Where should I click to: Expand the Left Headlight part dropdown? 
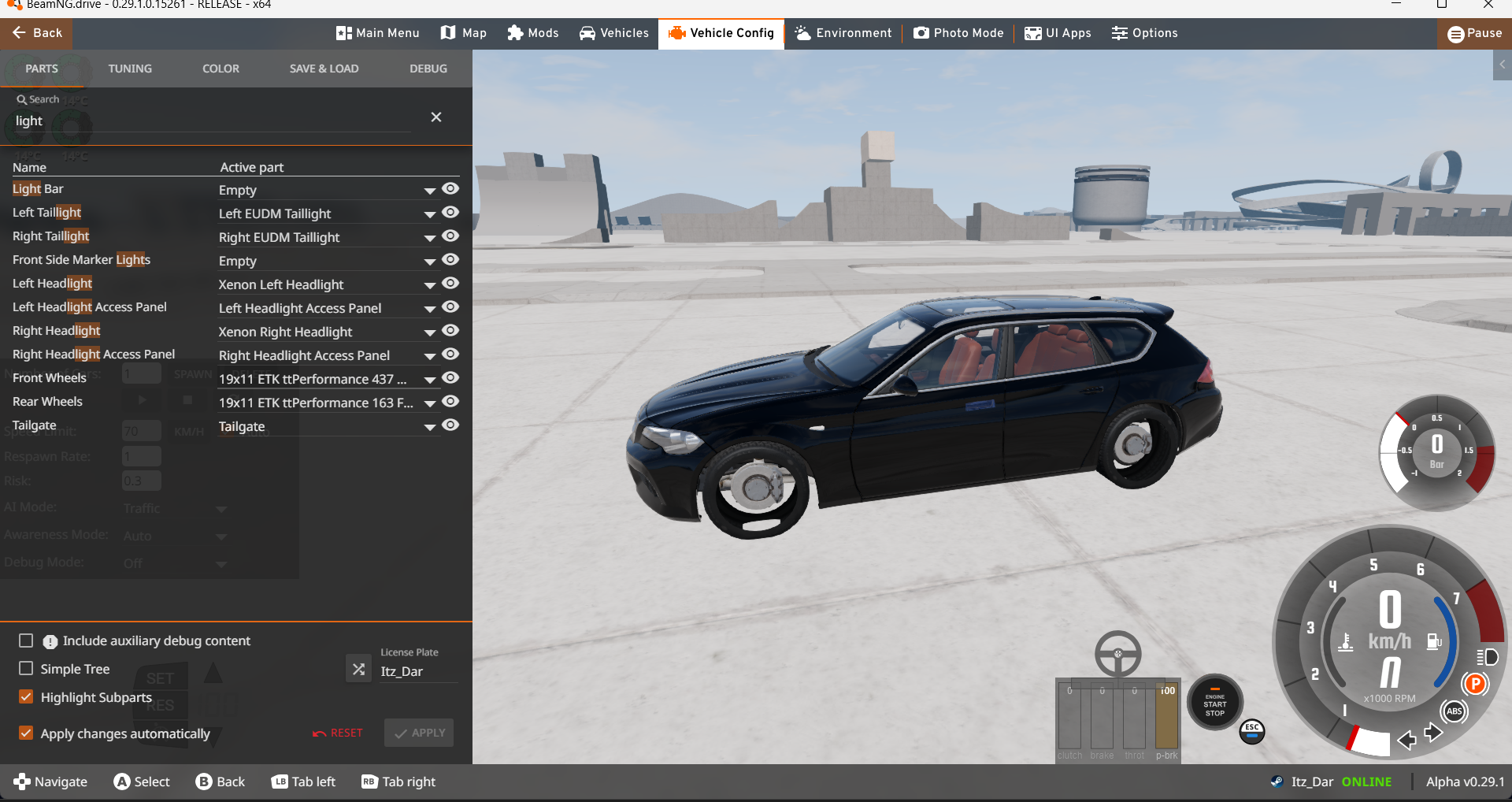pos(430,285)
